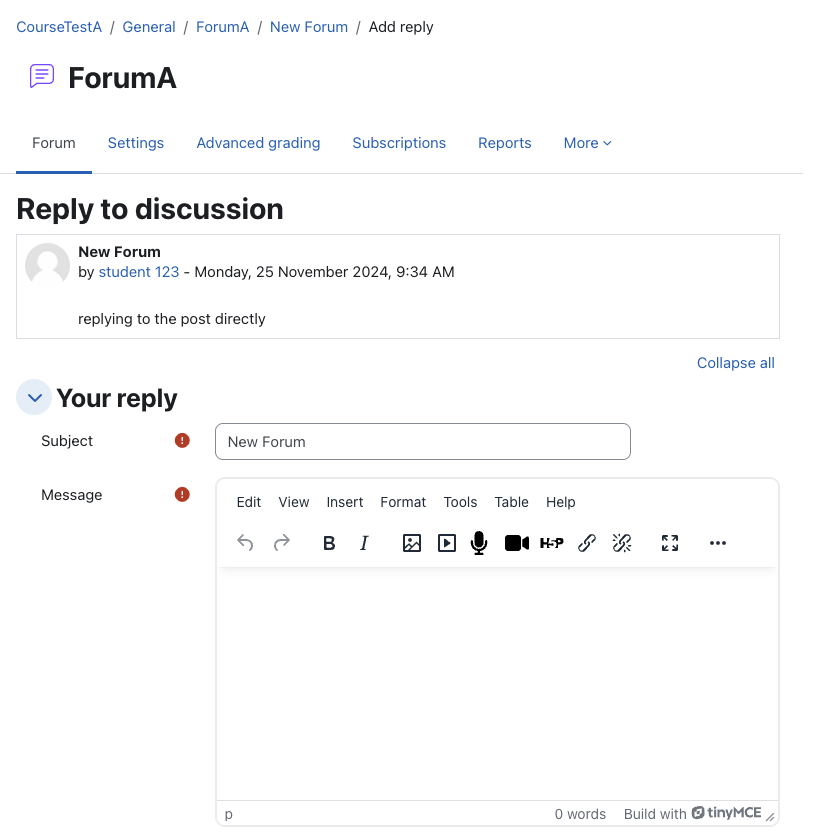Toggle fullscreen mode in the editor
Image resolution: width=818 pixels, height=838 pixels.
click(x=670, y=543)
